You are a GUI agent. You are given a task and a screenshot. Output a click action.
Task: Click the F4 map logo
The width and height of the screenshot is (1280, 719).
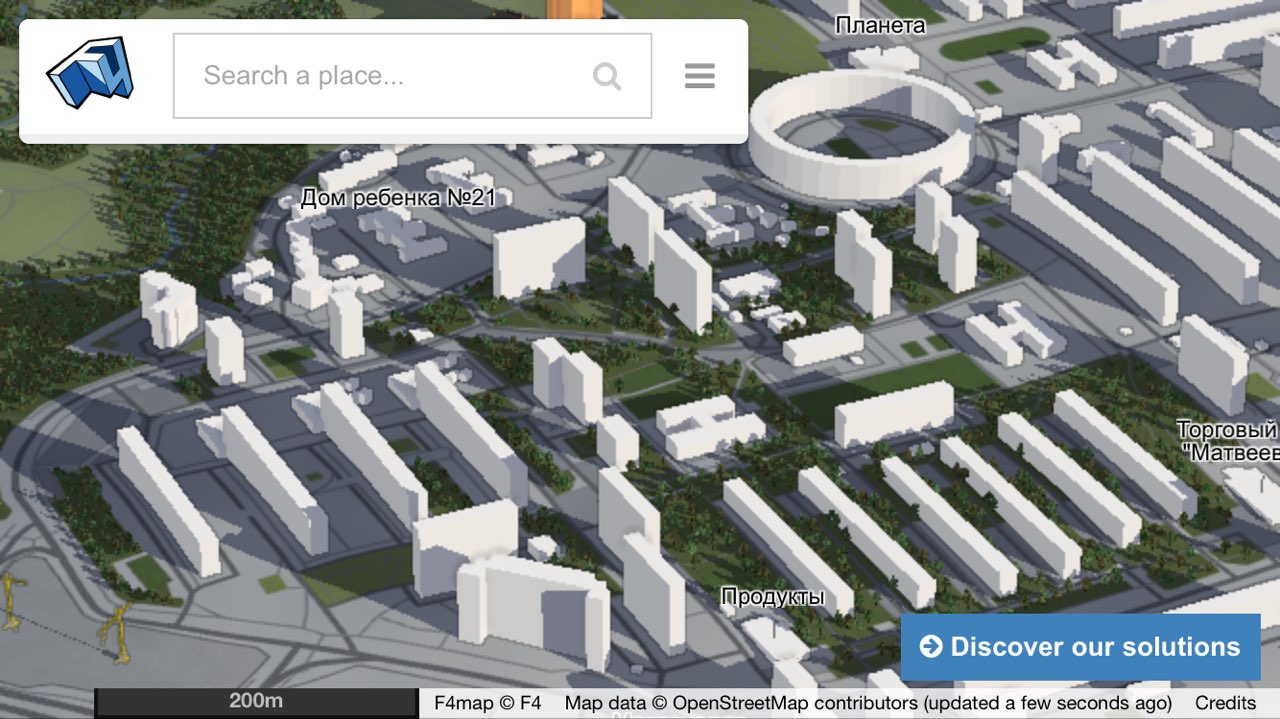(89, 73)
